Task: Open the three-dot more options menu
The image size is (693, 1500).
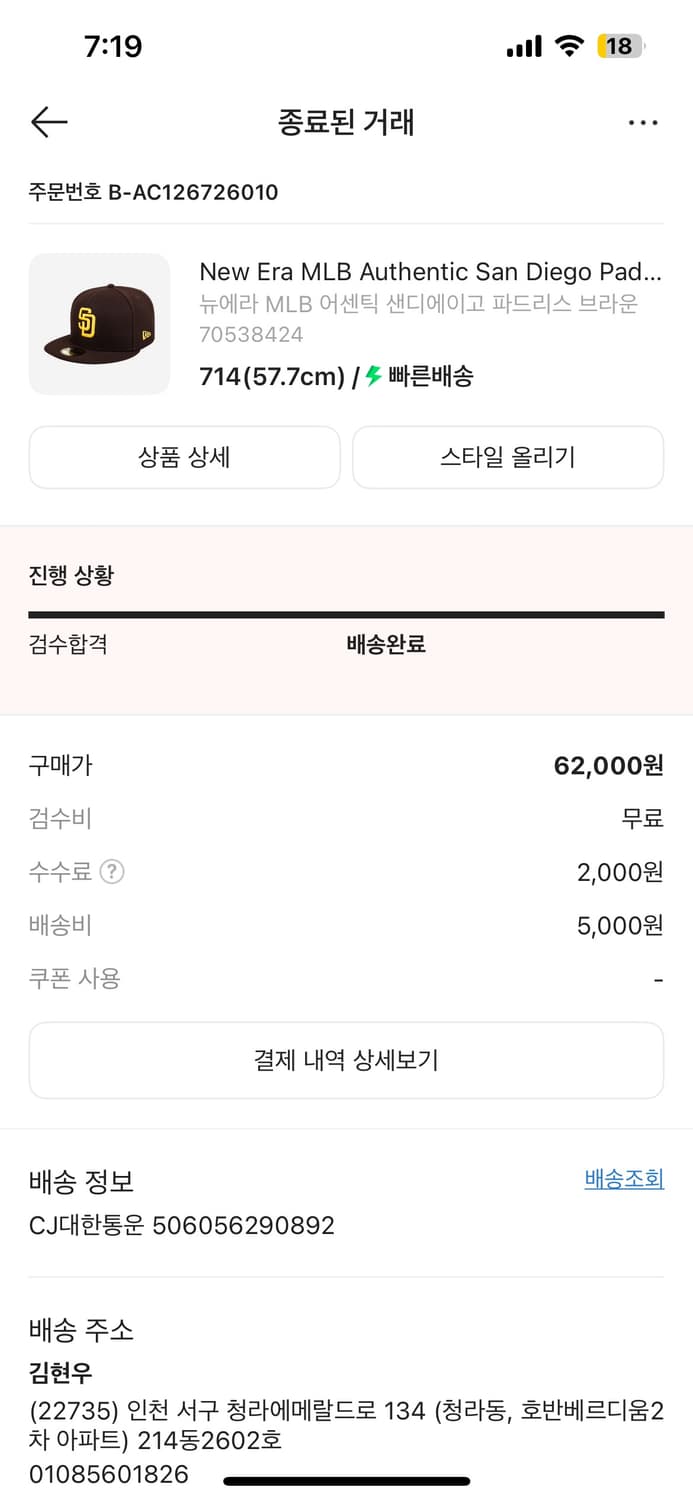Action: point(643,122)
